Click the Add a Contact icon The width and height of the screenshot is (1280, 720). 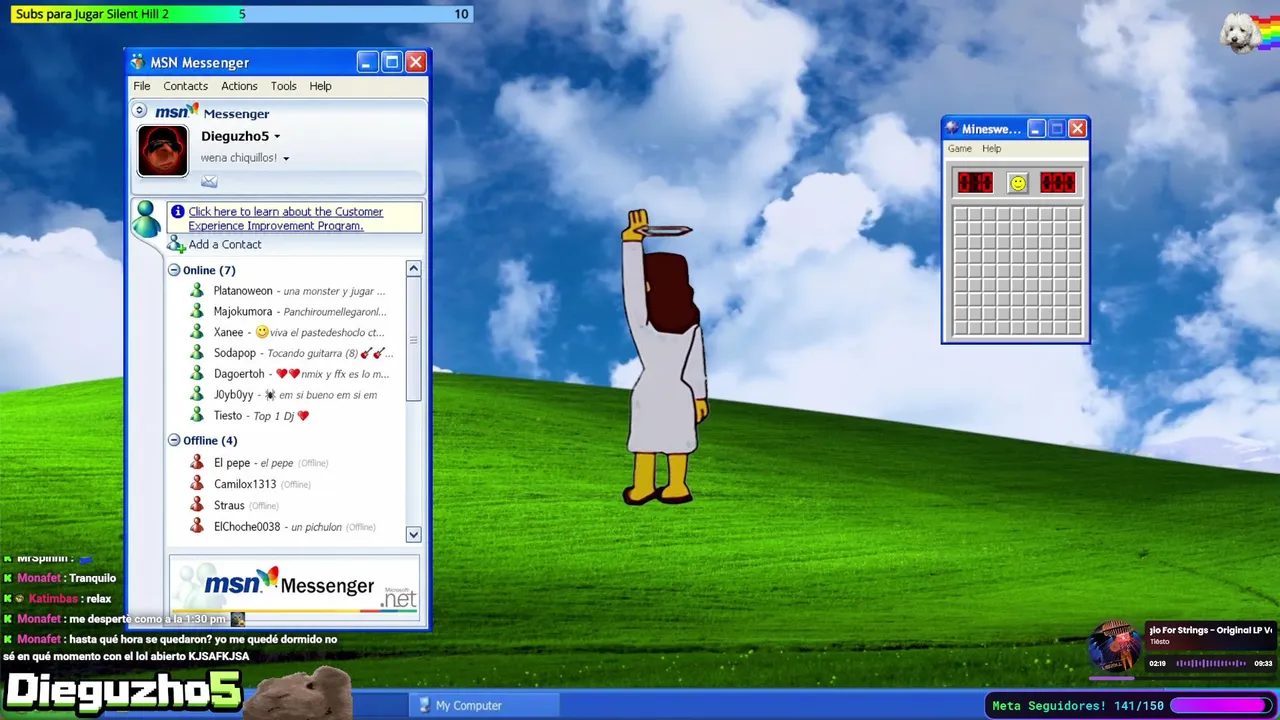tap(176, 244)
